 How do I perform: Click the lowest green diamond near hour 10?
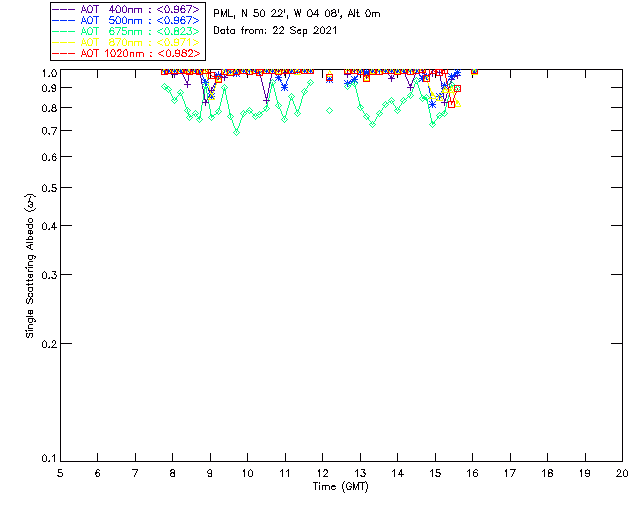coord(236,133)
